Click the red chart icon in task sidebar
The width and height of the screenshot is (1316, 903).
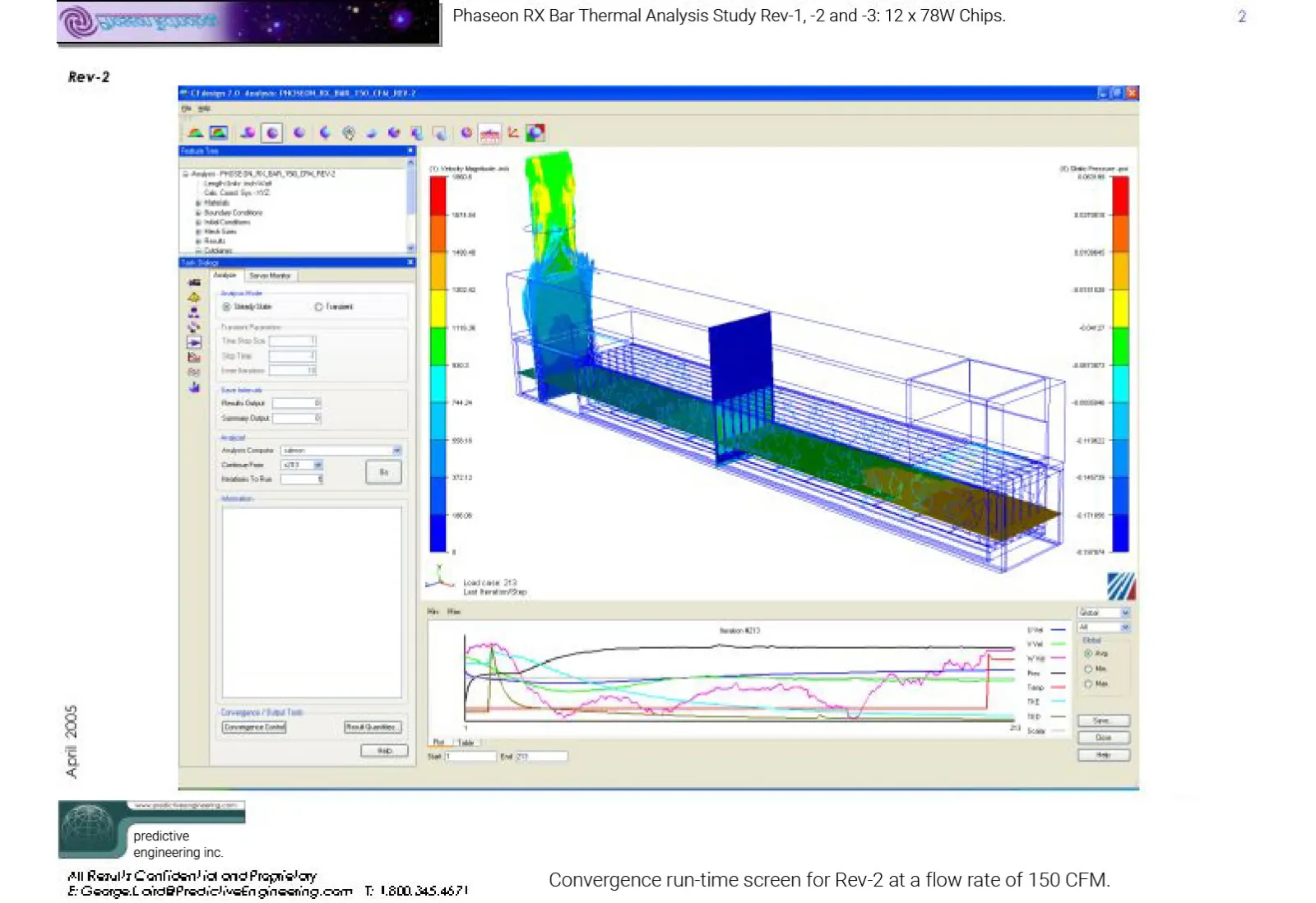click(194, 357)
